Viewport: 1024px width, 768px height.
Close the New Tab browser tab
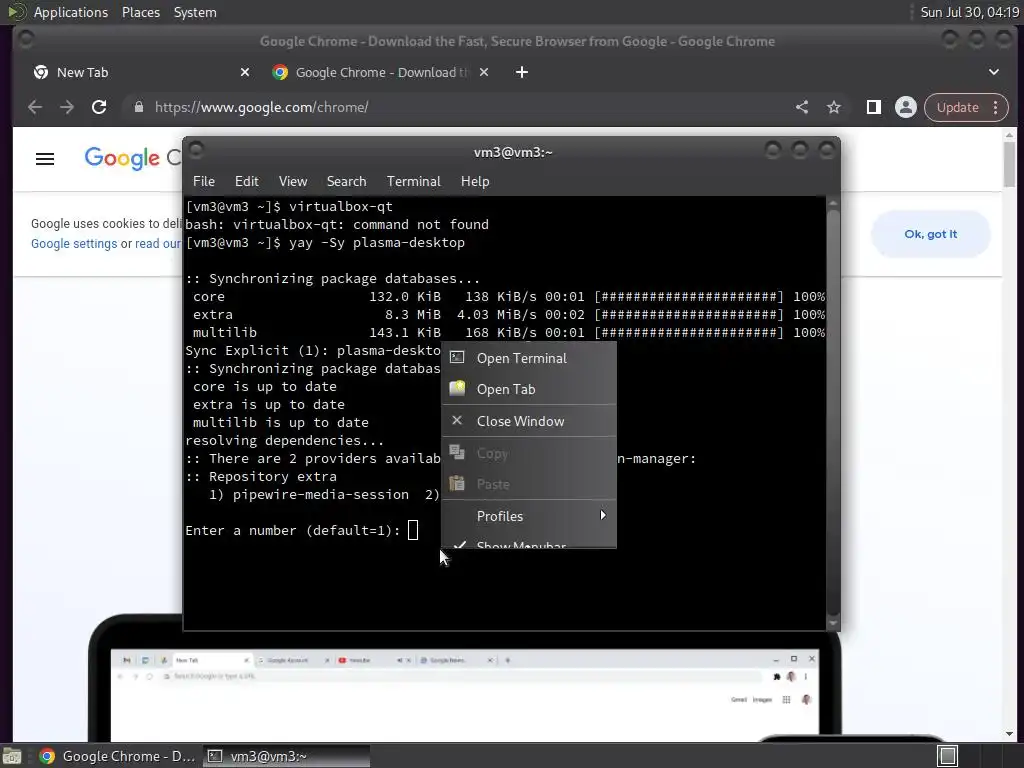tap(245, 72)
